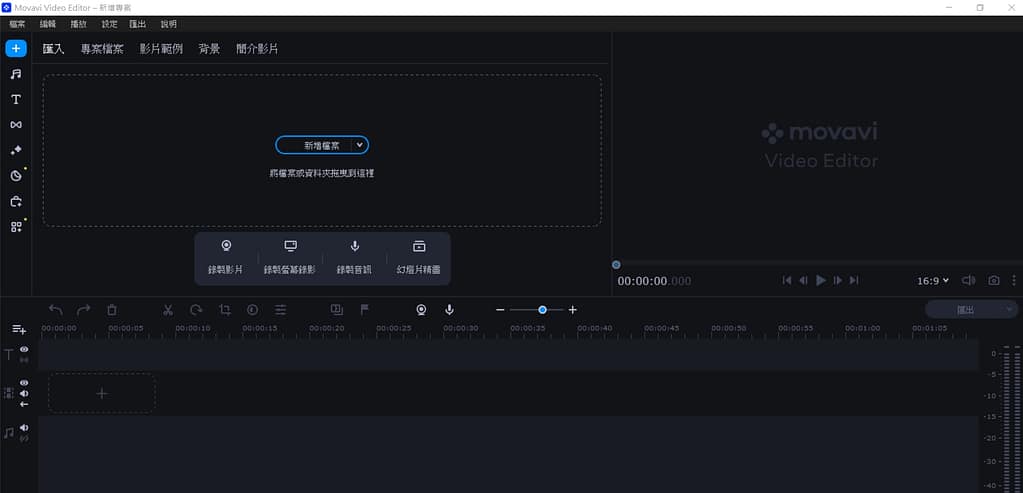Toggle video track visibility eye

click(x=24, y=383)
